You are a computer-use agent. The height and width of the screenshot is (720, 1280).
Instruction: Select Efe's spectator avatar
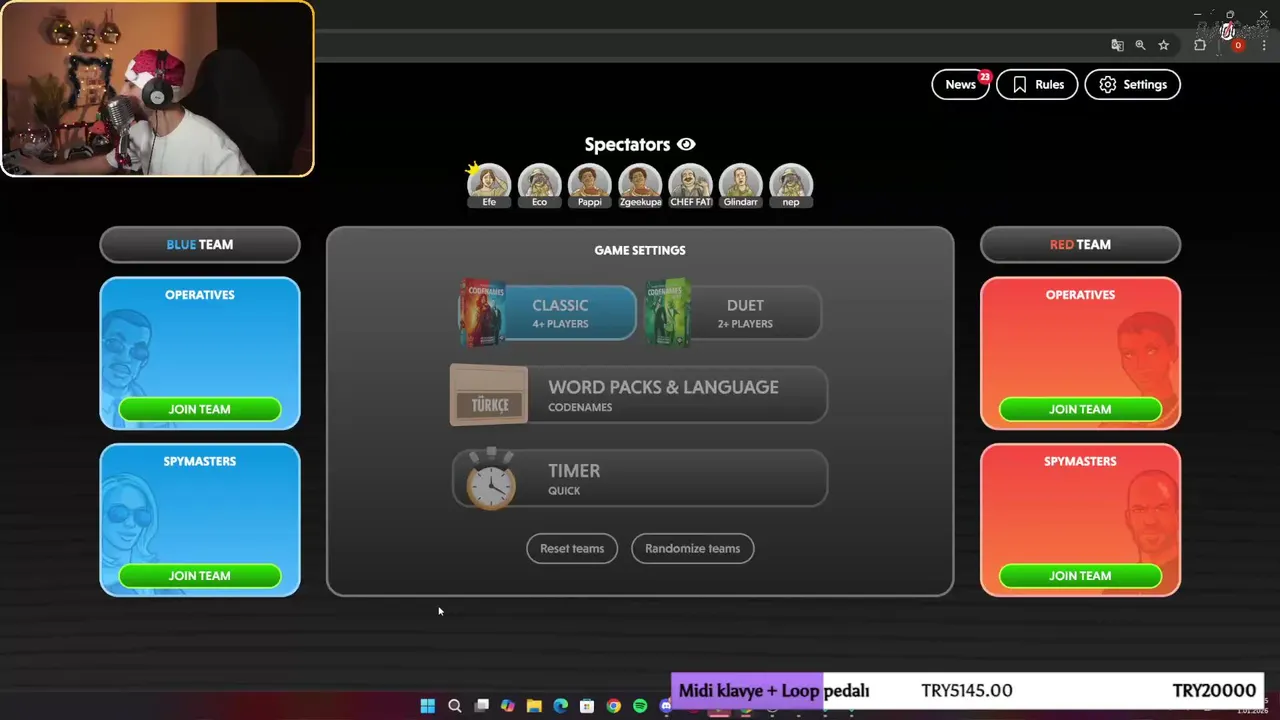pos(489,184)
